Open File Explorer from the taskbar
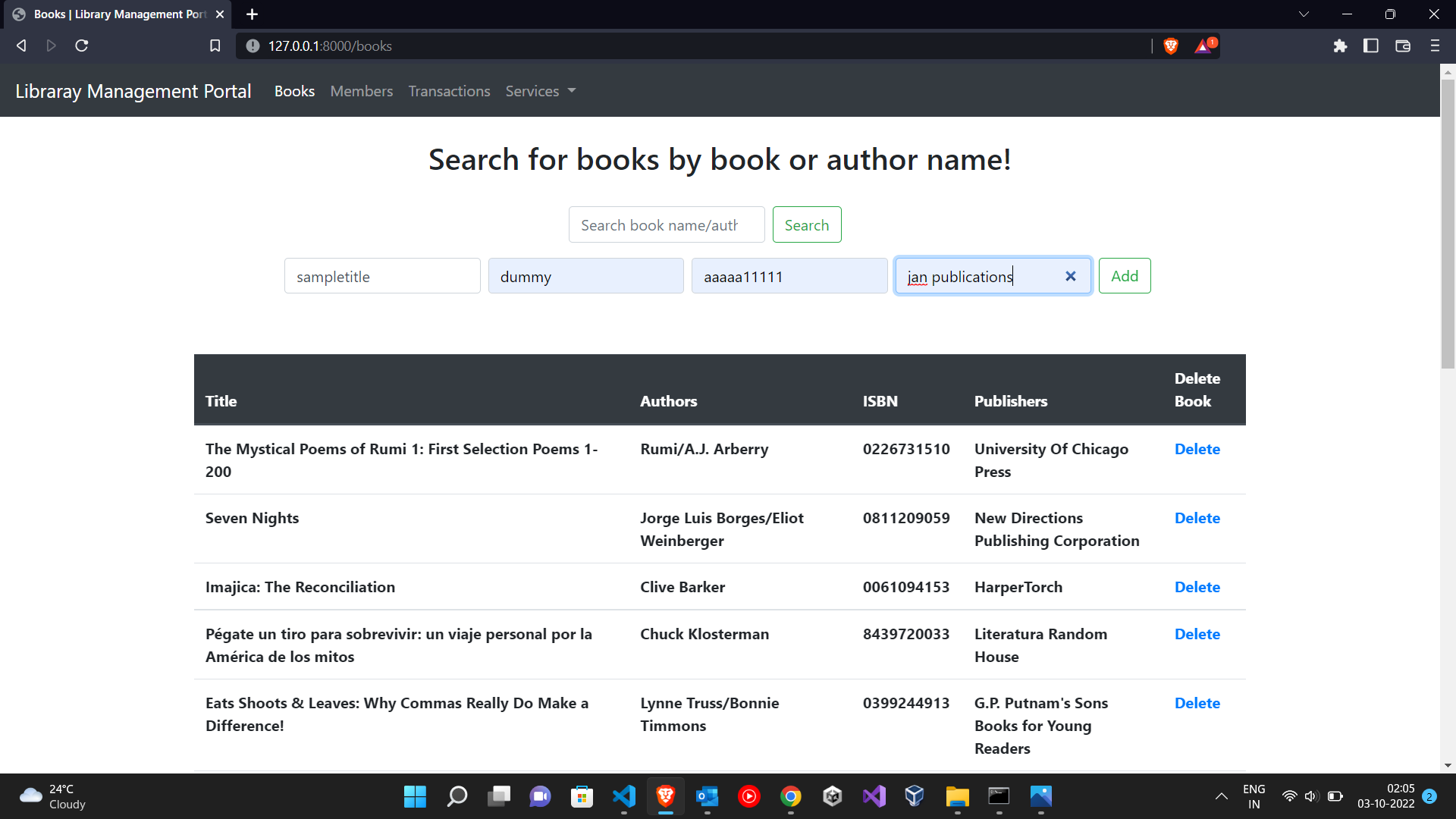The image size is (1456, 819). (957, 796)
